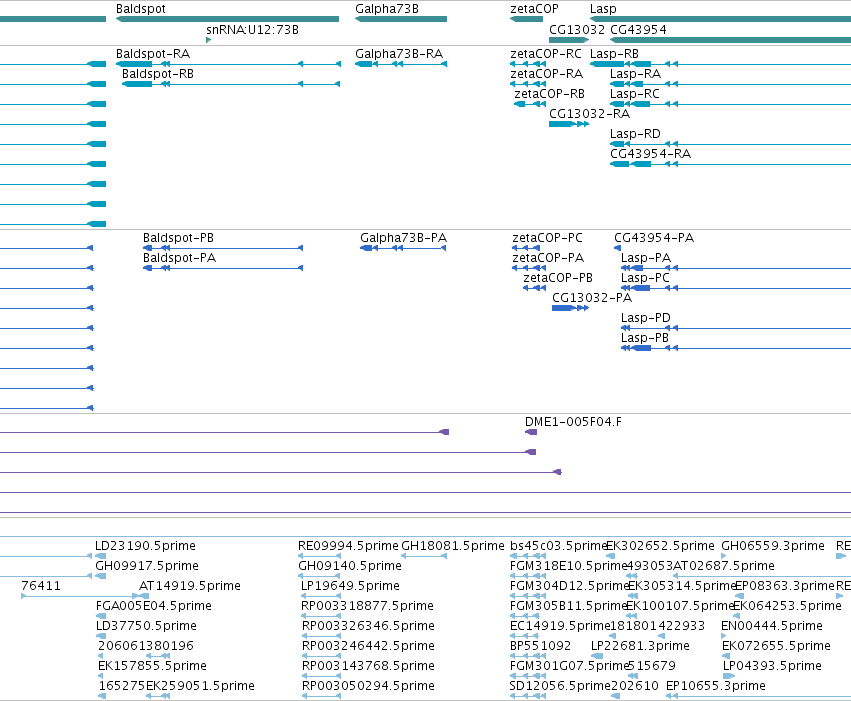The height and width of the screenshot is (701, 851).
Task: Click the Lasp-RC transcript
Action: coord(731,104)
